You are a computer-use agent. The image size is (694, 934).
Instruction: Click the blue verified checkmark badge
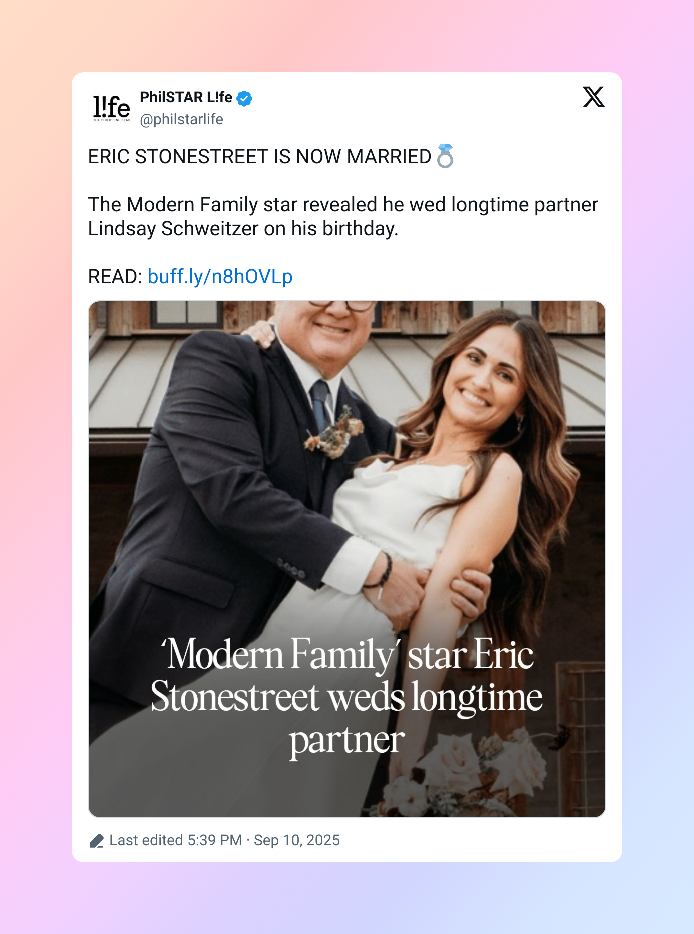pyautogui.click(x=244, y=98)
